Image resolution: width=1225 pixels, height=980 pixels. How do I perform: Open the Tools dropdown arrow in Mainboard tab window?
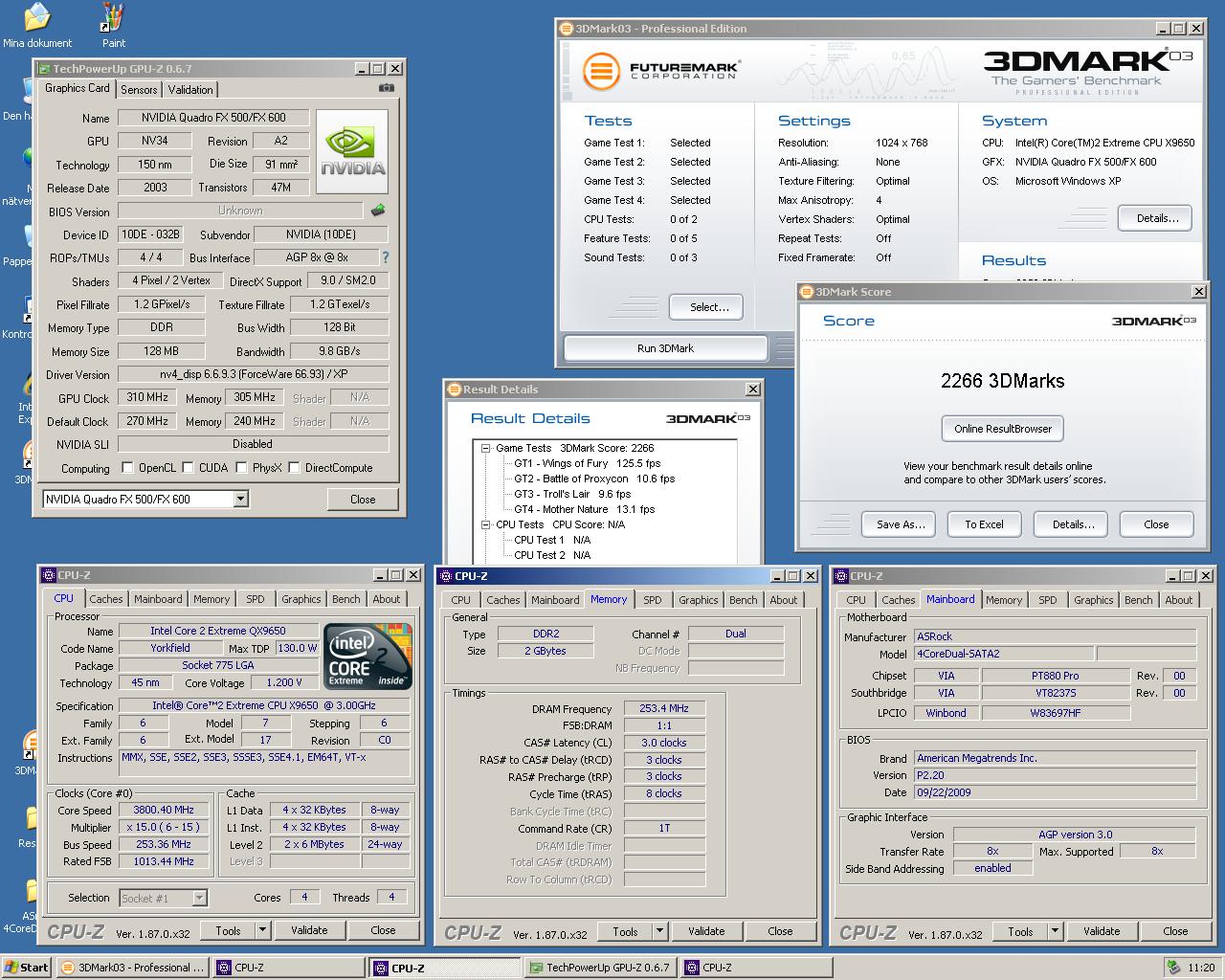click(1055, 931)
